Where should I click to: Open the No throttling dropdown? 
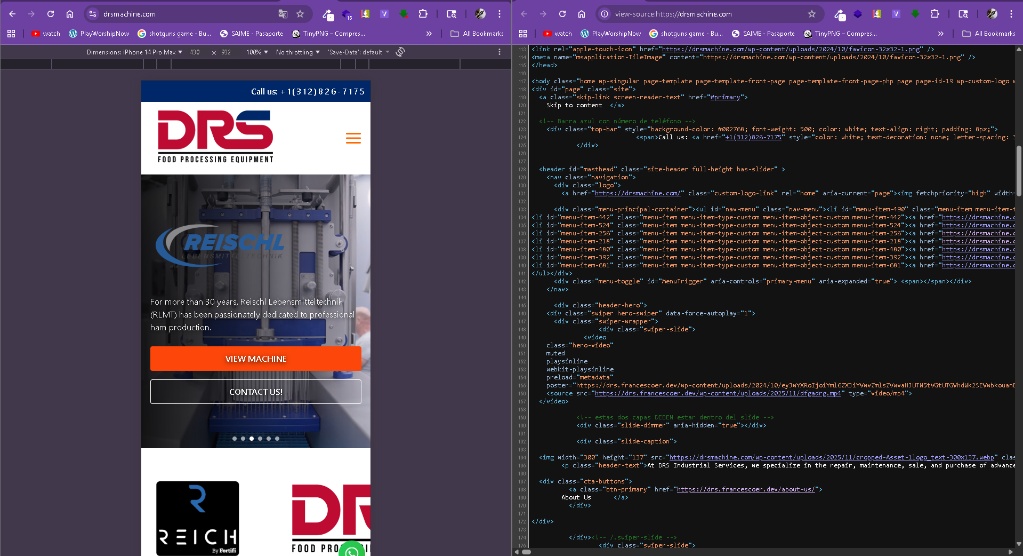coord(298,52)
